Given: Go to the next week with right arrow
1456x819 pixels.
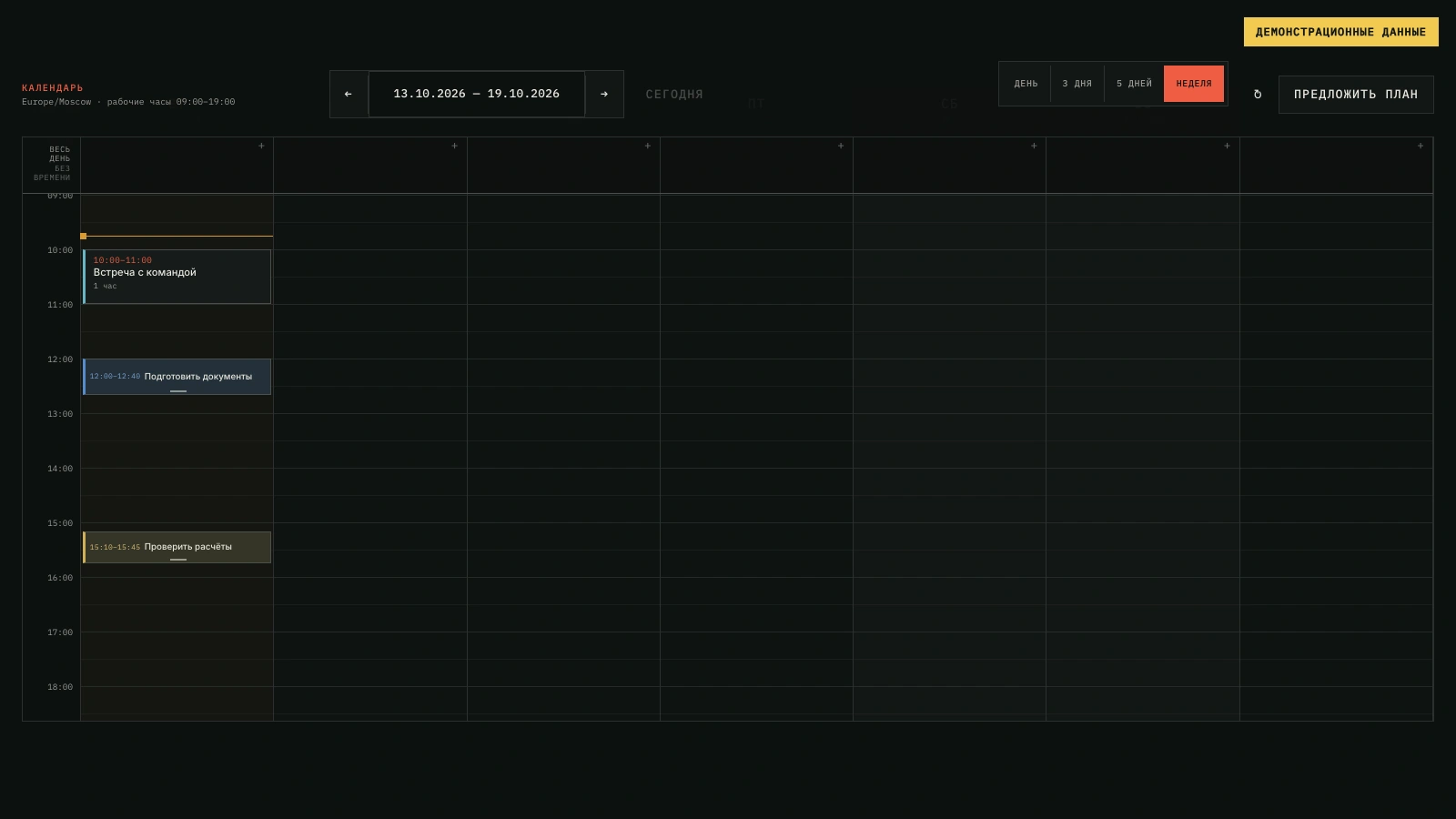Looking at the screenshot, I should click(x=604, y=94).
